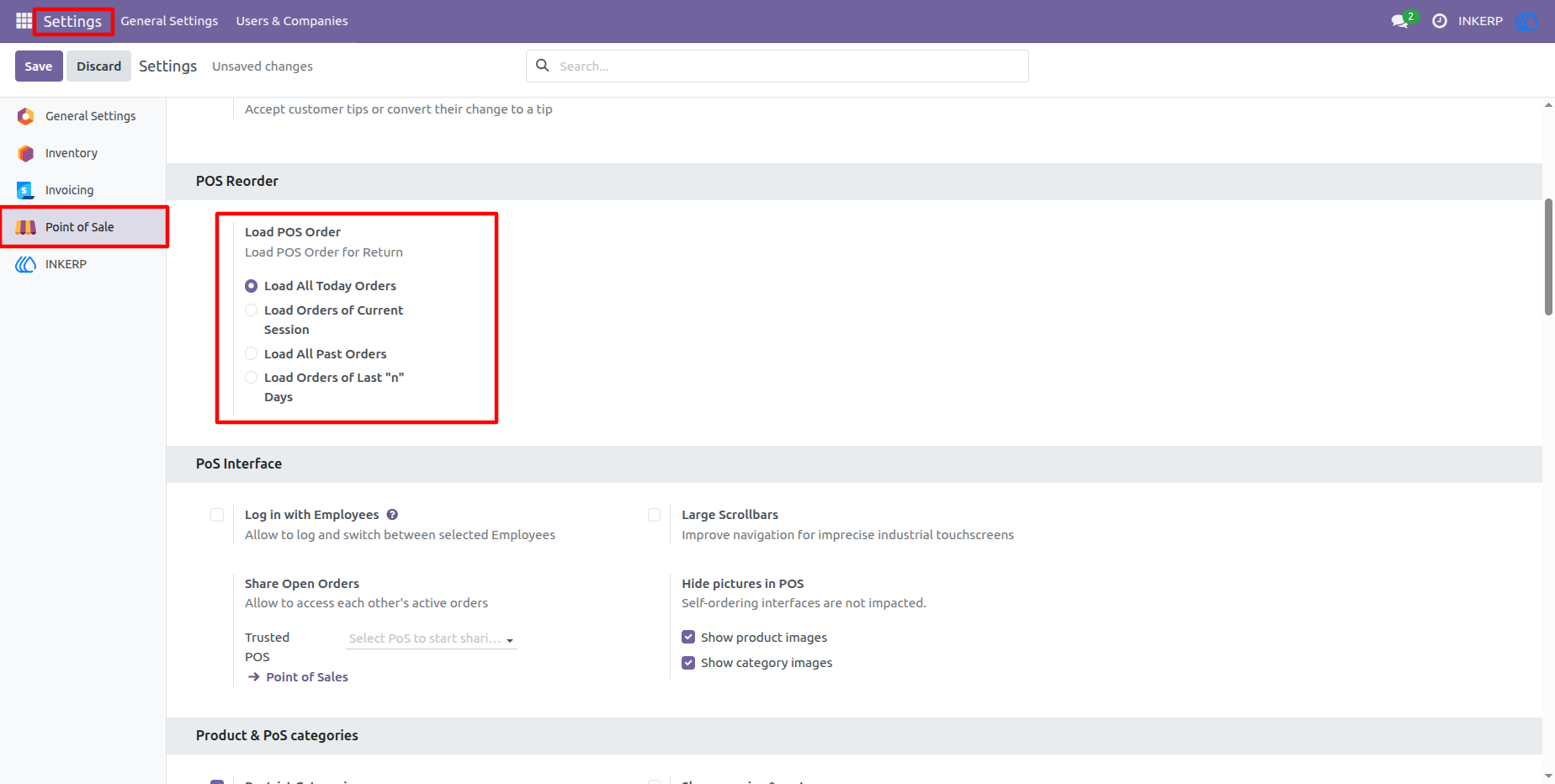
Task: Open General Settings sidebar section
Action: [x=82, y=116]
